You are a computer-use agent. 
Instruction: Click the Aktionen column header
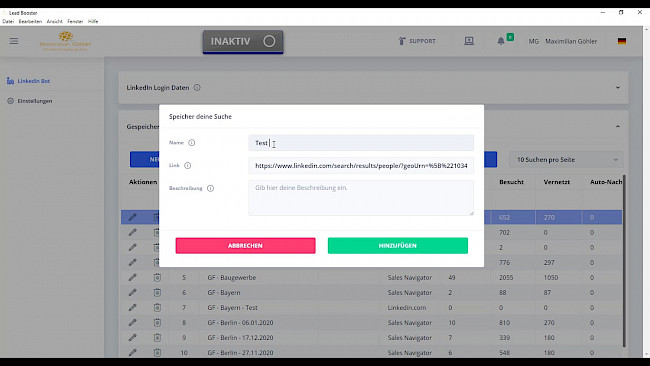[143, 182]
